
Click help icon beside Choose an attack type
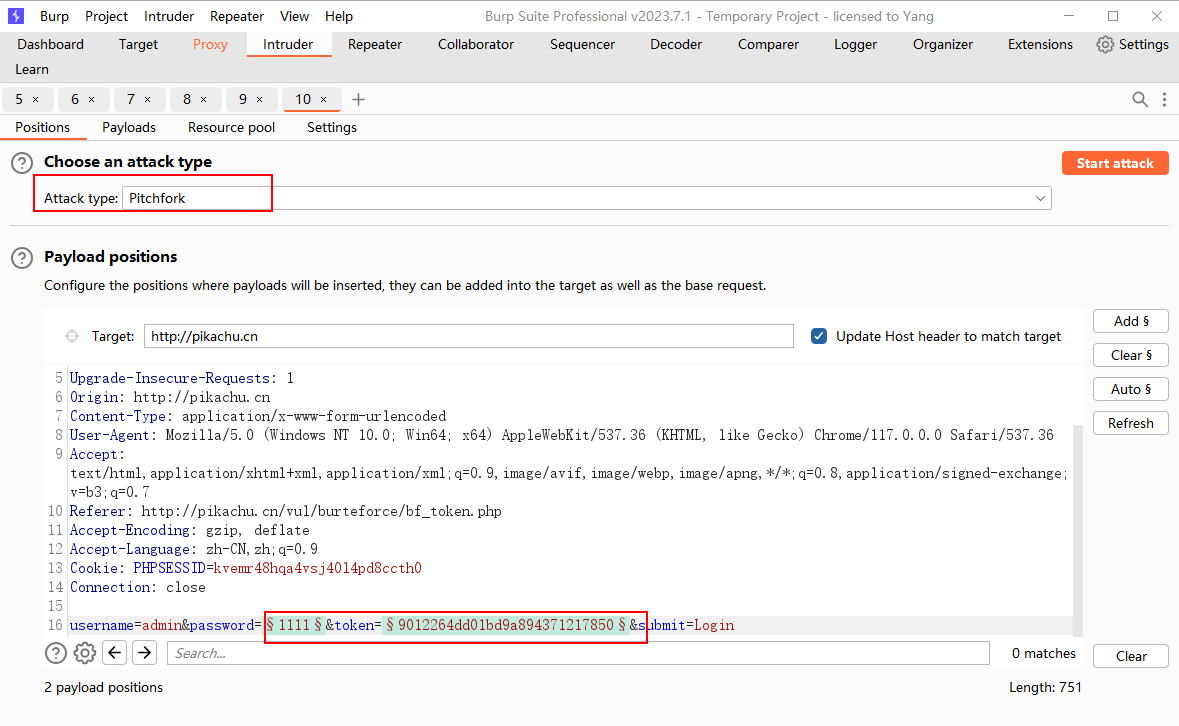coord(21,162)
